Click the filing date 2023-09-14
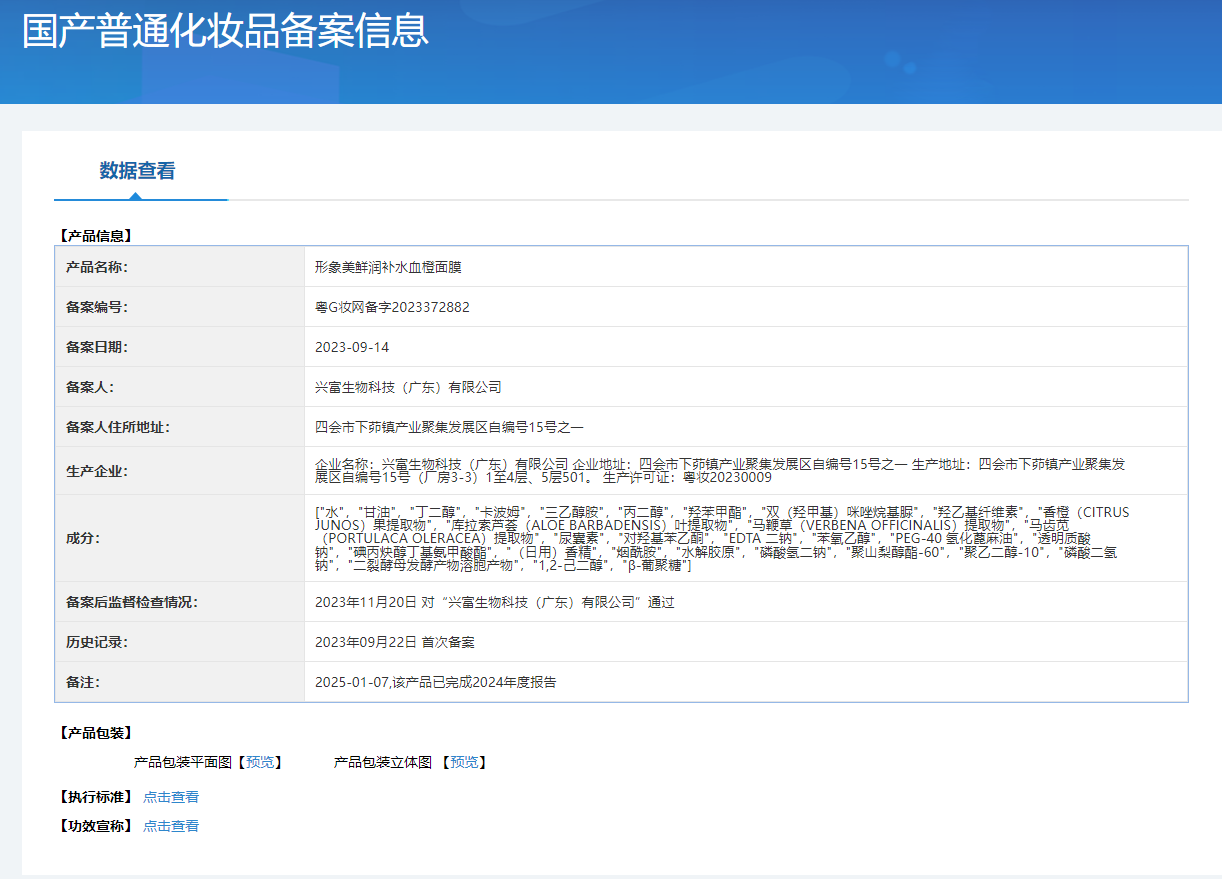The image size is (1222, 879). 352,347
